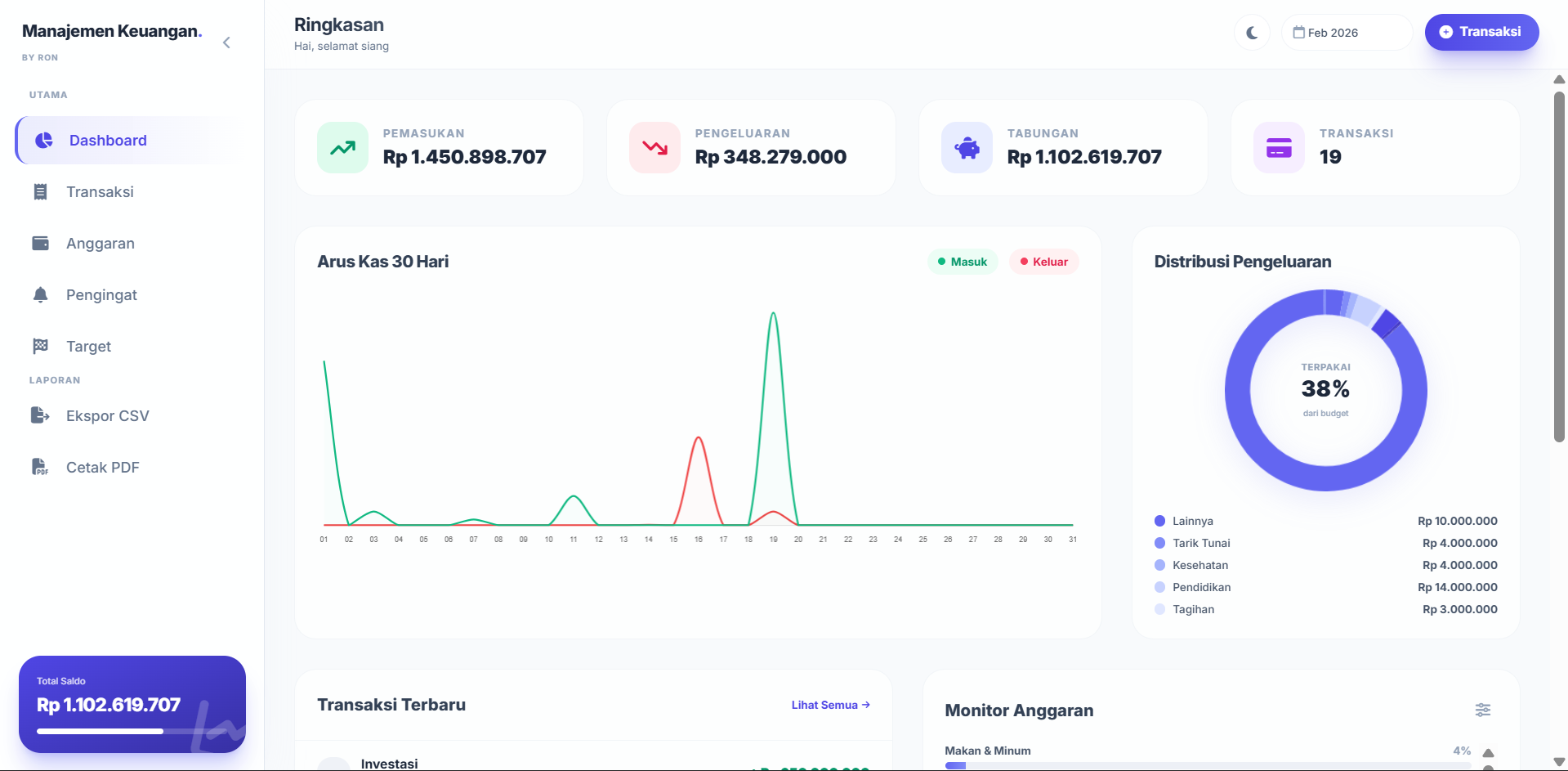Viewport: 1568px width, 771px height.
Task: Open Monitor Anggaran settings sliders icon
Action: pos(1483,710)
